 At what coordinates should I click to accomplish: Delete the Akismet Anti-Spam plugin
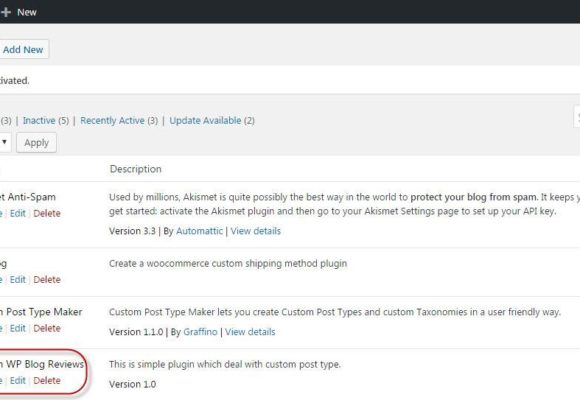coord(47,214)
